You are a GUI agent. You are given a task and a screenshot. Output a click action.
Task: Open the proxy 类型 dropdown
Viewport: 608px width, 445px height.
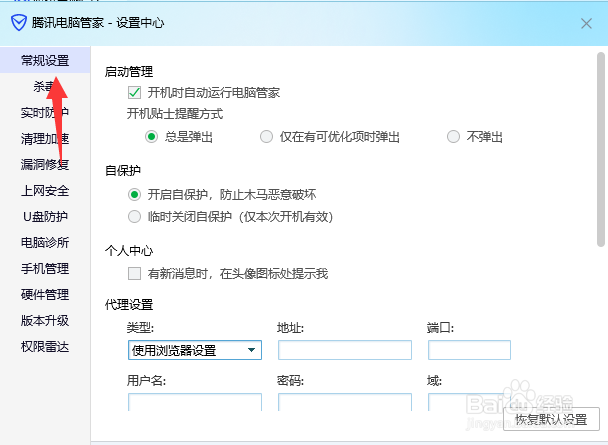[x=194, y=350]
